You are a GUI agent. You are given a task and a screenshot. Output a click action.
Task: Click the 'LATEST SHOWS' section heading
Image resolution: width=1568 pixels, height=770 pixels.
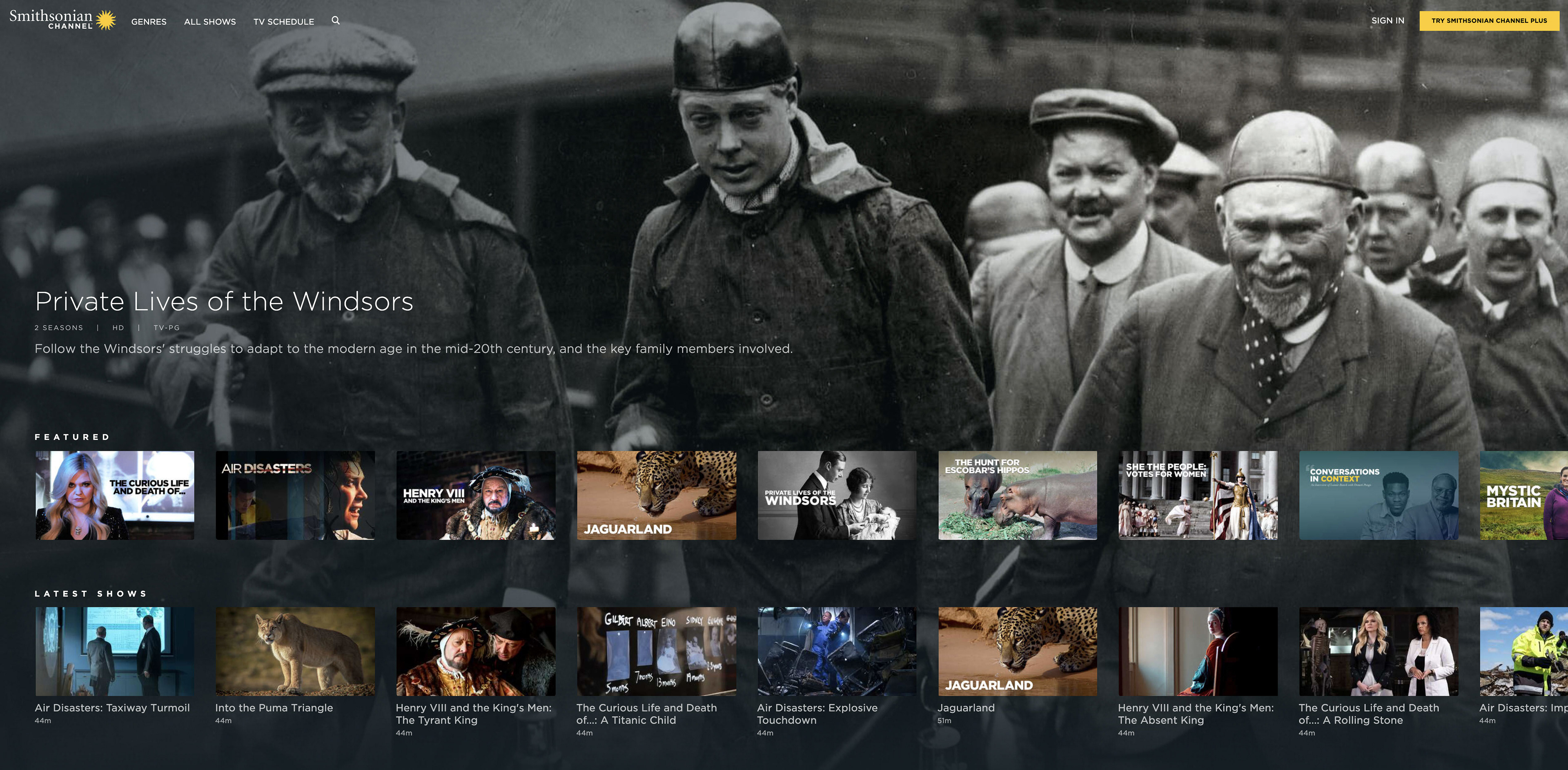point(91,594)
